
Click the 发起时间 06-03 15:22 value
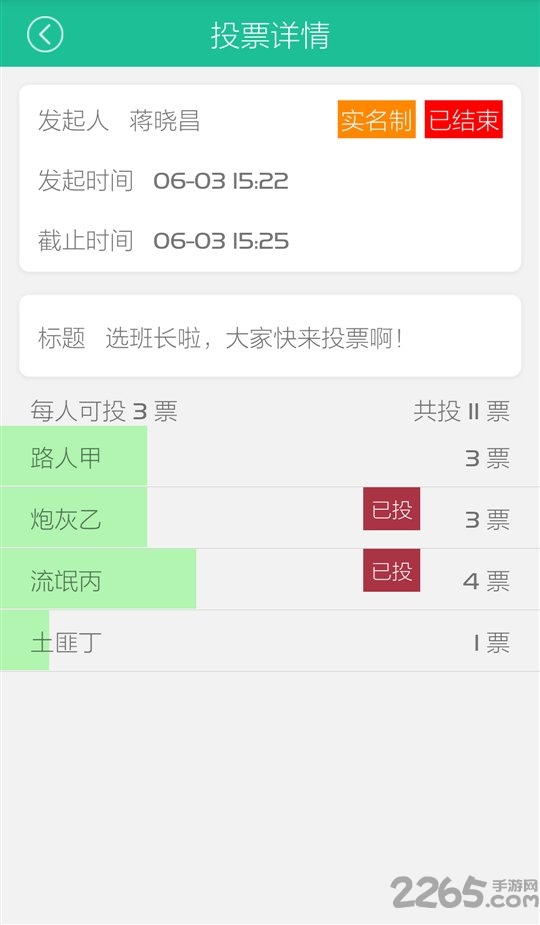(x=221, y=181)
